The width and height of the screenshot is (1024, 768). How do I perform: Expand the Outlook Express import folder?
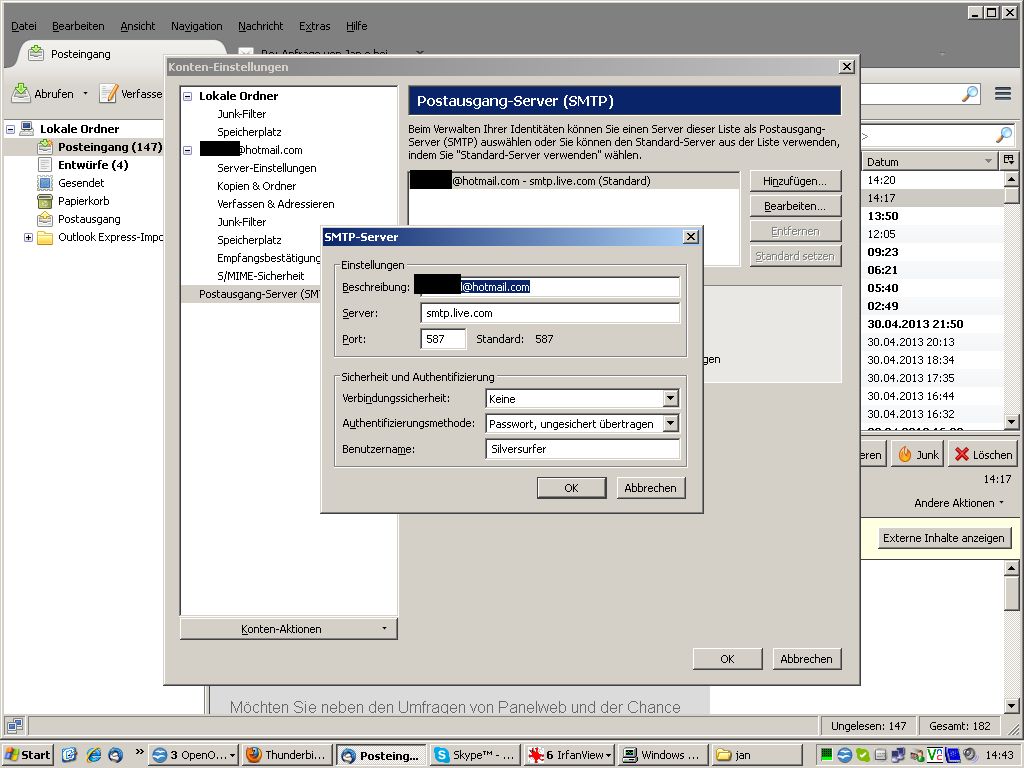tap(28, 237)
